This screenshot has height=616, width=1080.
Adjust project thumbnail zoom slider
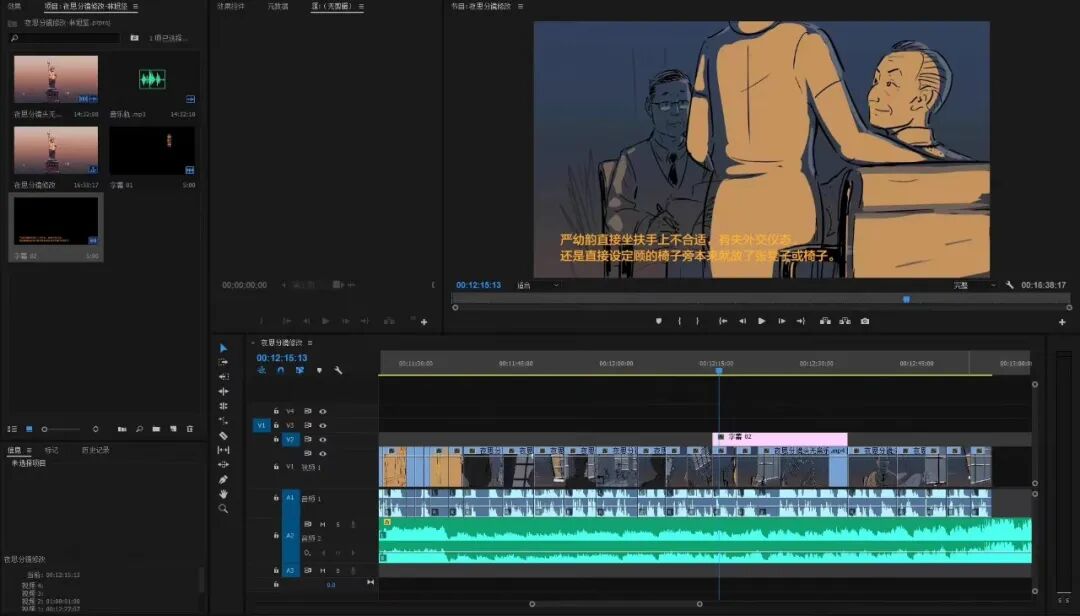click(x=45, y=429)
